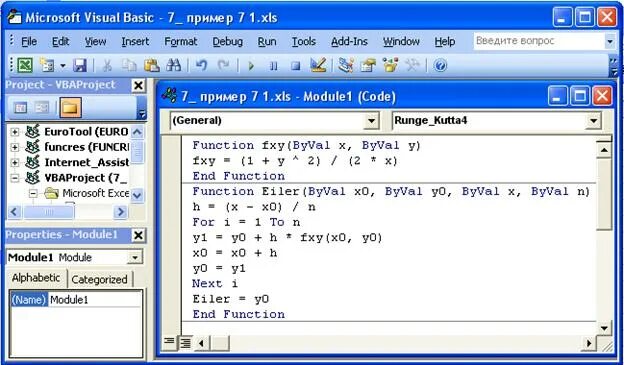
Task: Open Add-Ins menu
Action: [349, 41]
